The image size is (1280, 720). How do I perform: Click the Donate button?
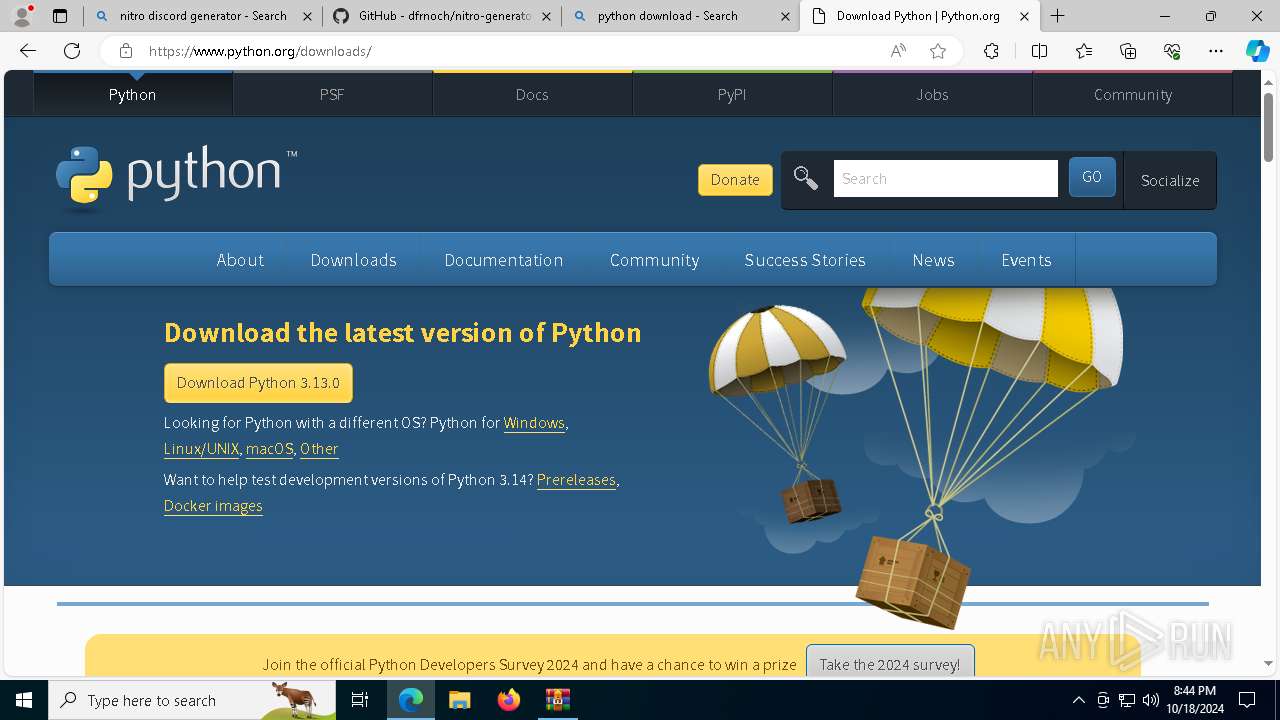(735, 180)
